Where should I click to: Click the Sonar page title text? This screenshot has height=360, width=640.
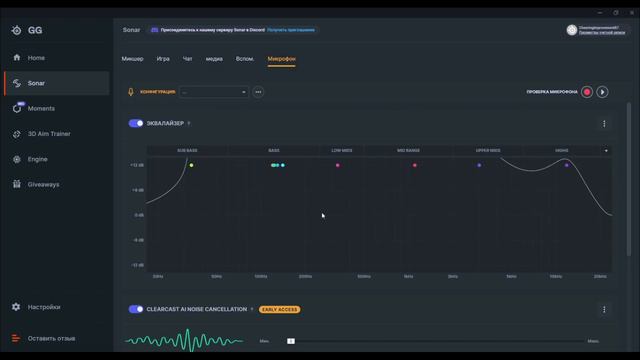(x=131, y=30)
